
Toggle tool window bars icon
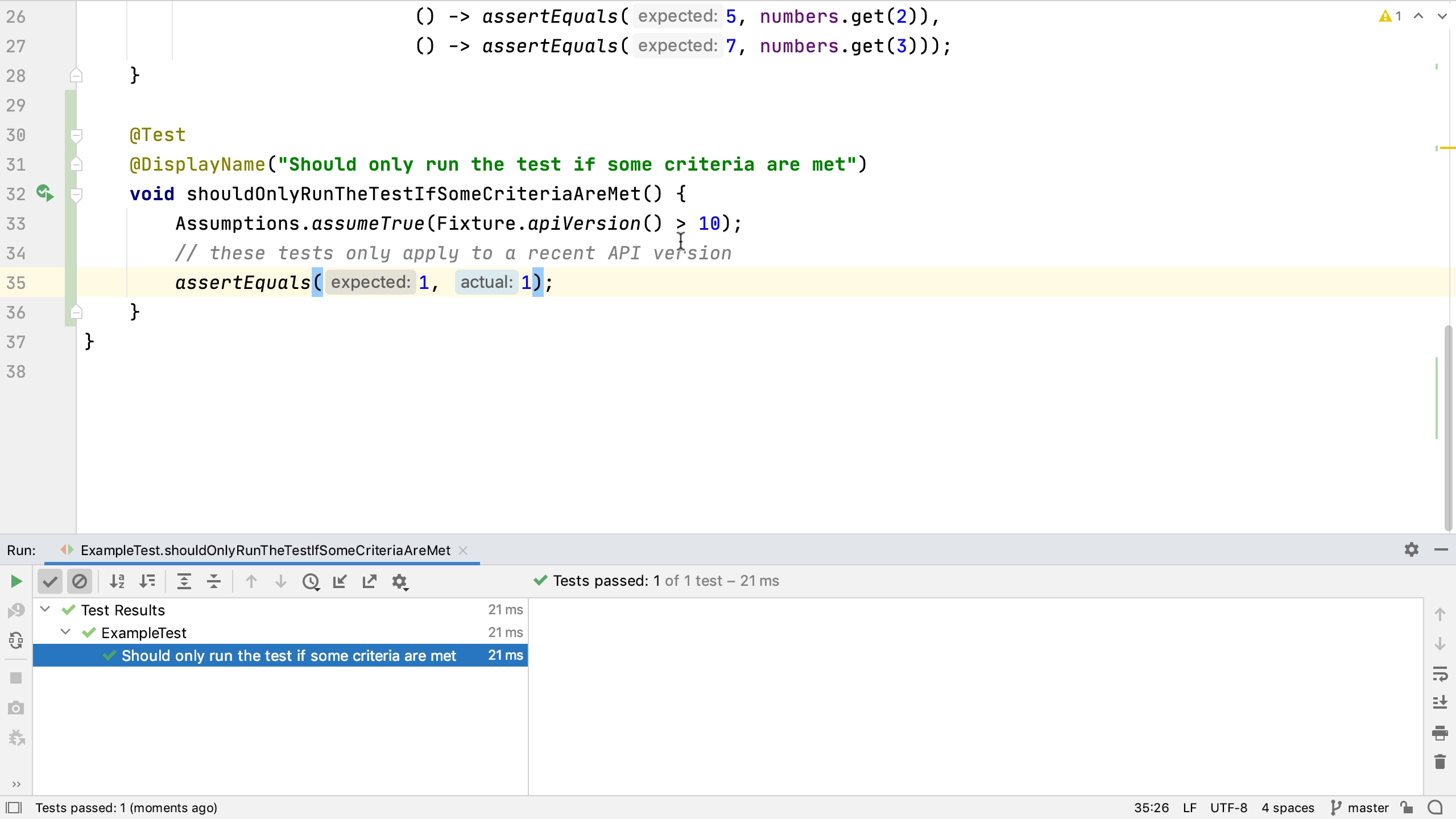[14, 808]
